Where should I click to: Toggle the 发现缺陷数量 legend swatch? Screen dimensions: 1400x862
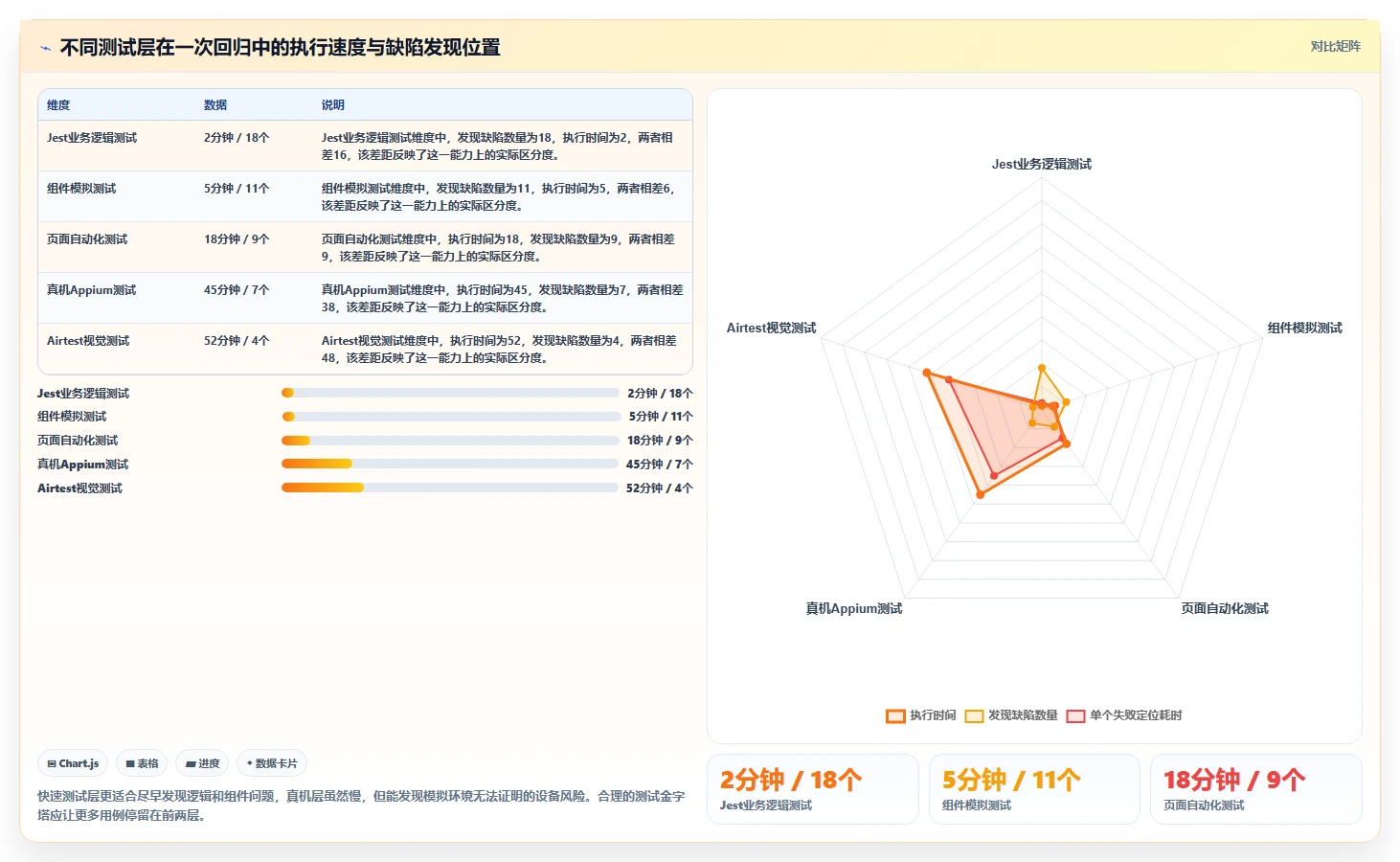coord(974,715)
